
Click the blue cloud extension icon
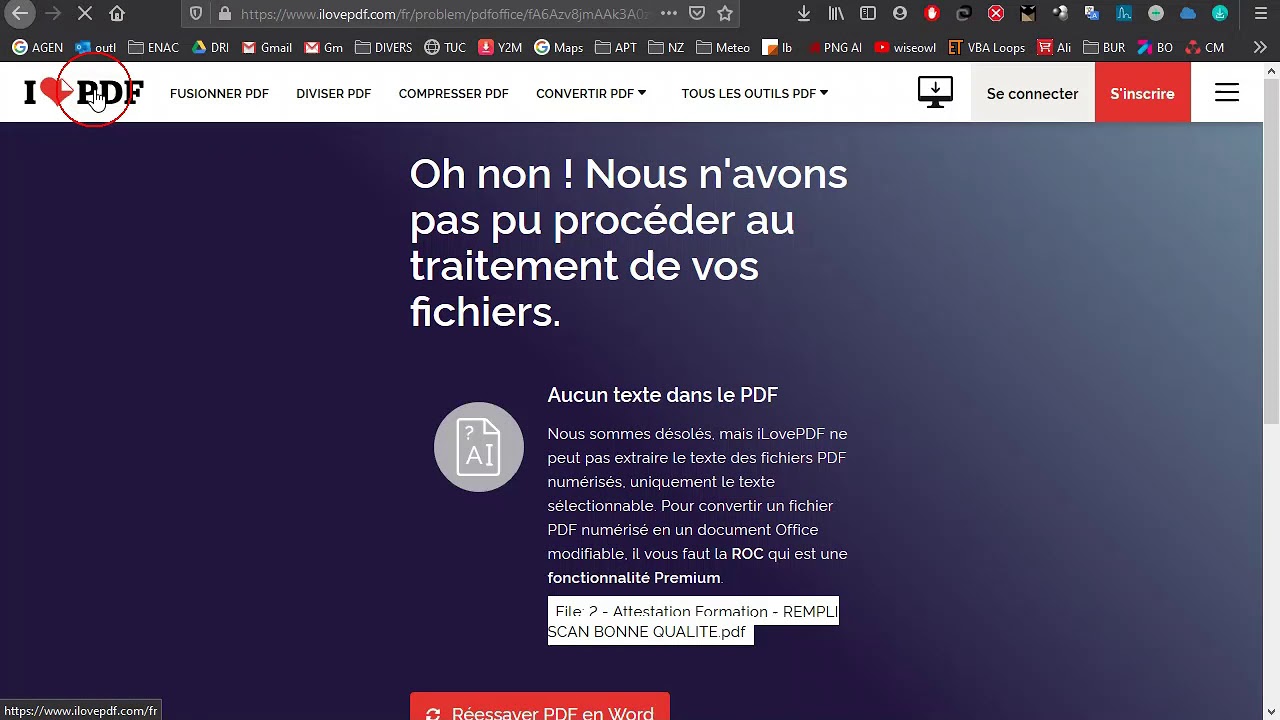click(1188, 14)
